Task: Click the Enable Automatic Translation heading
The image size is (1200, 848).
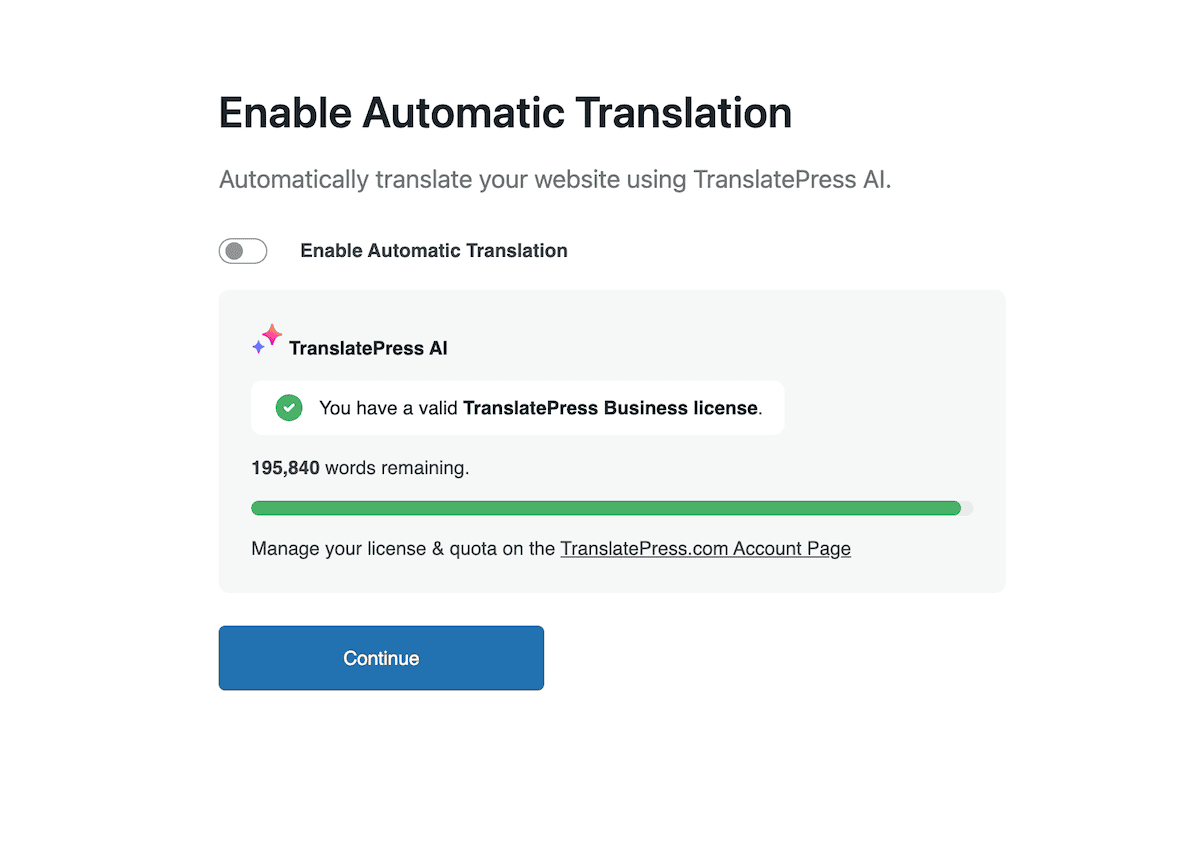Action: pyautogui.click(x=504, y=112)
